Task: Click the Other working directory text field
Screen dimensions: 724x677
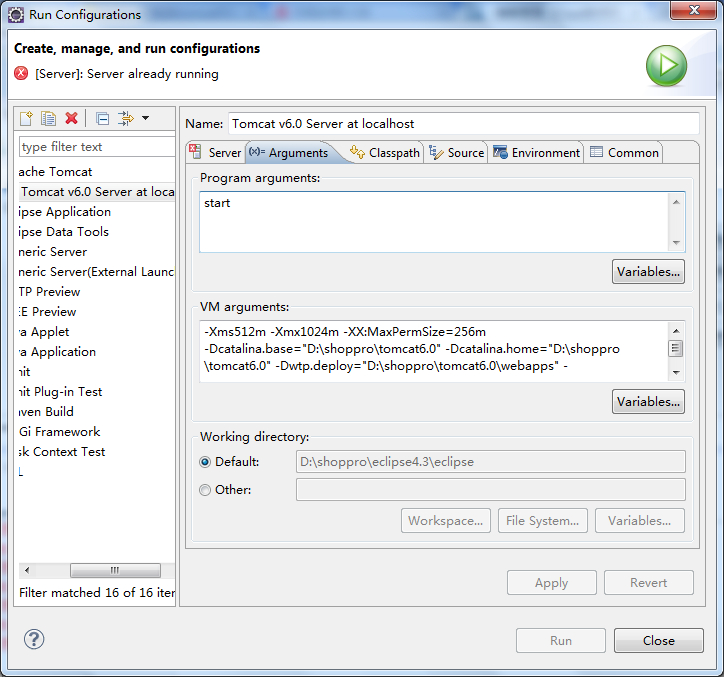Action: coord(491,490)
